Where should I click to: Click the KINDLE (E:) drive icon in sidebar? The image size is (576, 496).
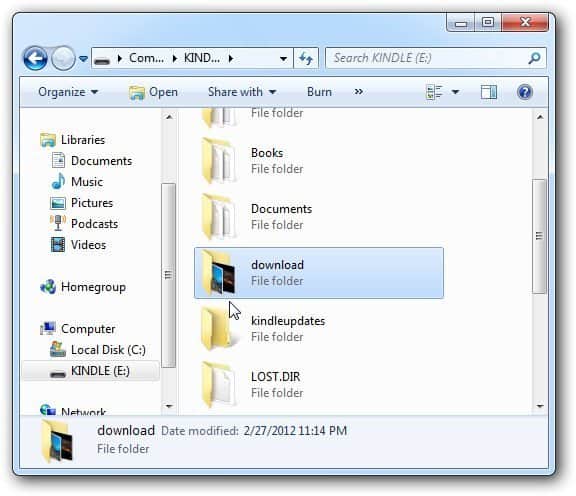tap(58, 374)
